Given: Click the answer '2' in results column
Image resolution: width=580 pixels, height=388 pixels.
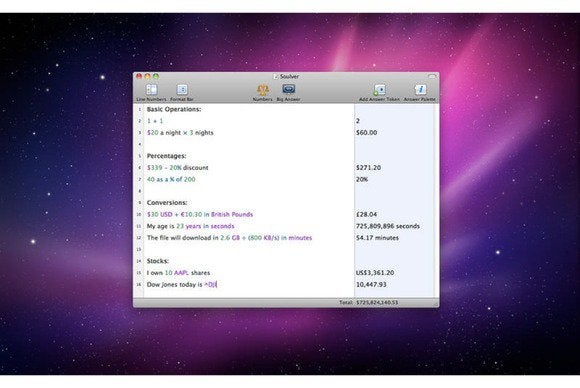Looking at the screenshot, I should 358,121.
